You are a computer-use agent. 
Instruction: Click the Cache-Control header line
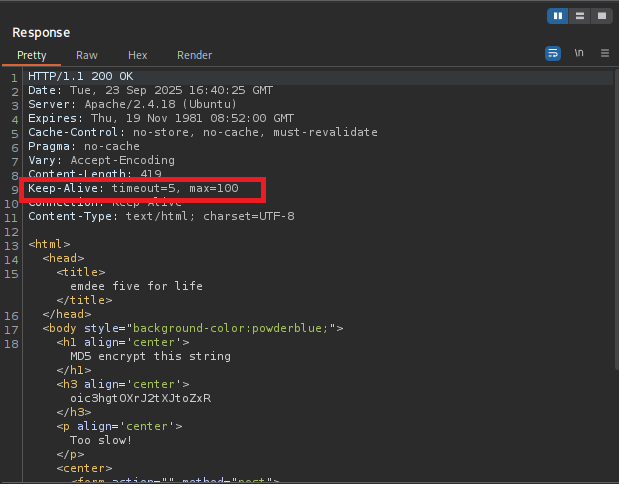[x=202, y=133]
